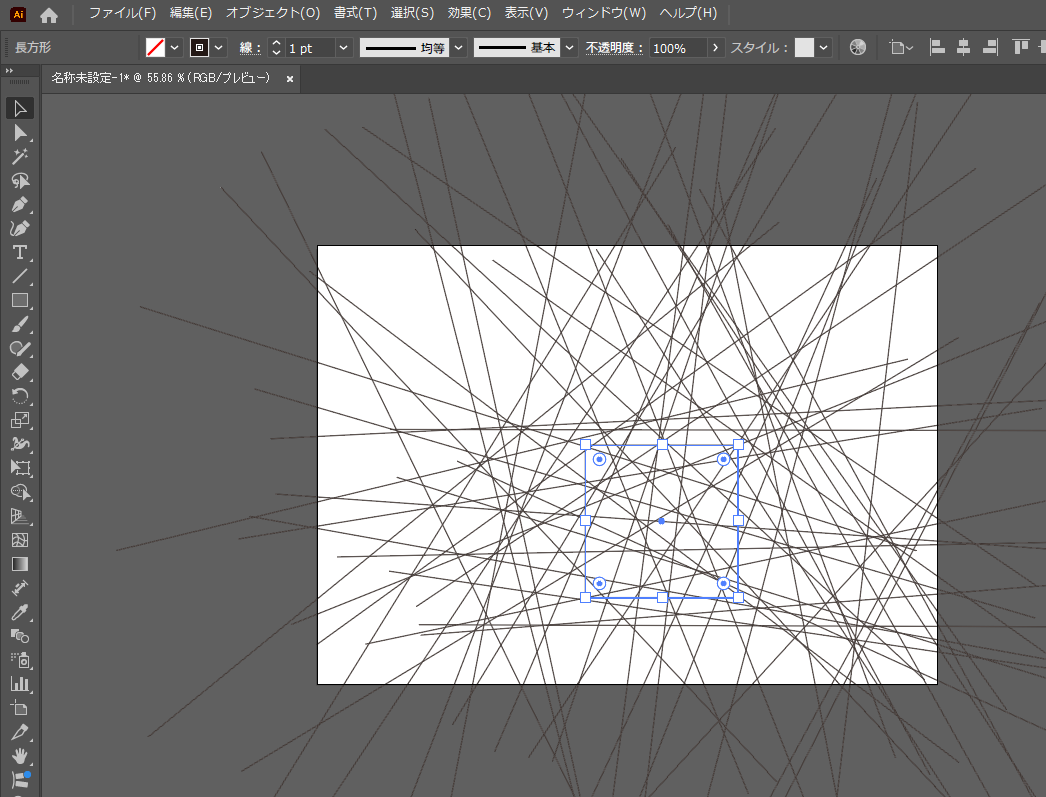Select the Eyedropper tool

[x=19, y=612]
